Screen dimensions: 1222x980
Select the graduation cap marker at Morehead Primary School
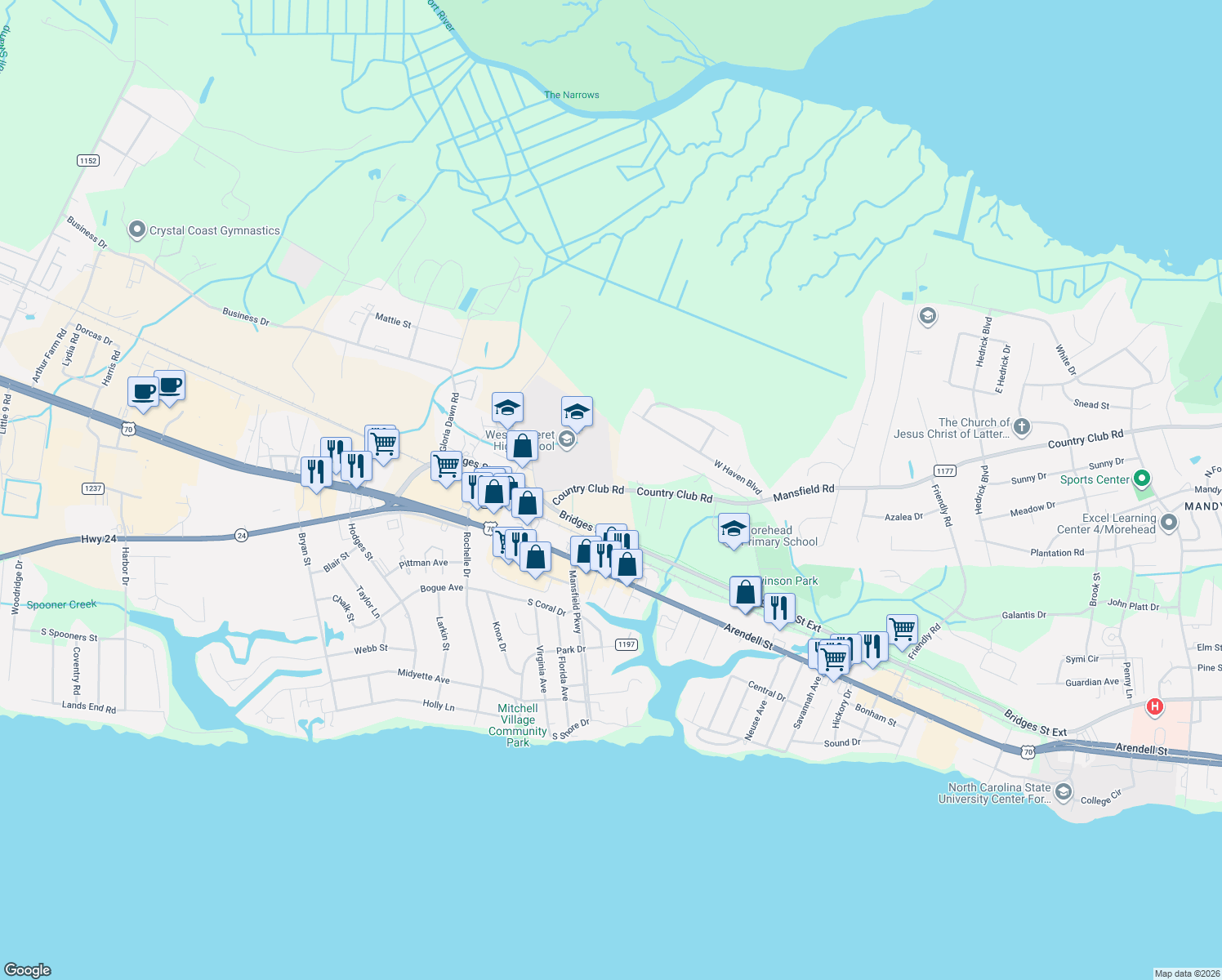[x=734, y=530]
